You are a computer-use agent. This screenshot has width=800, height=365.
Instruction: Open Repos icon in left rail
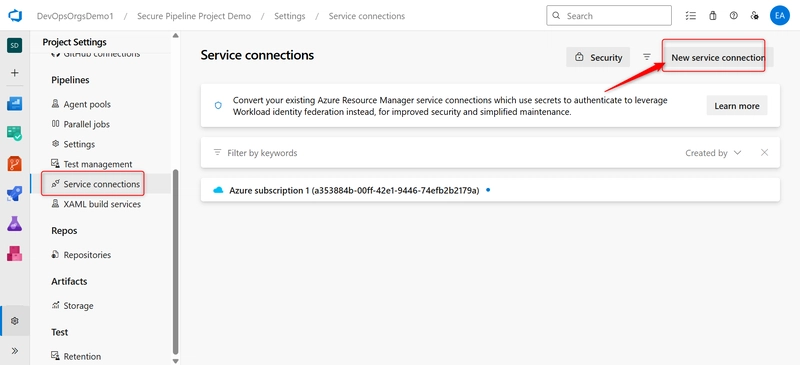tap(14, 164)
